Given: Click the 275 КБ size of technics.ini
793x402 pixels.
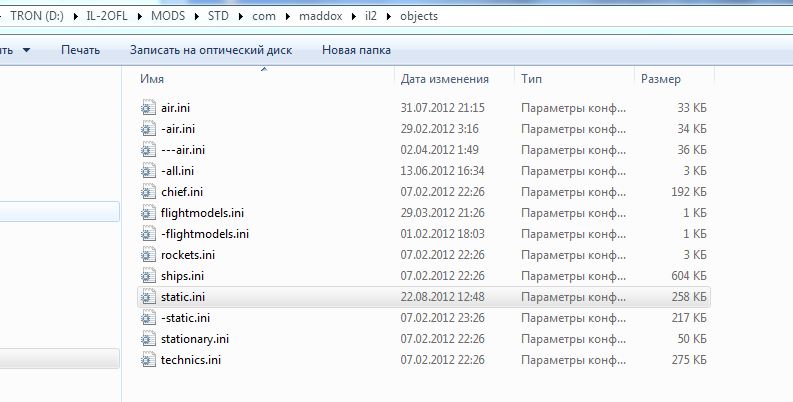Looking at the screenshot, I should [689, 360].
